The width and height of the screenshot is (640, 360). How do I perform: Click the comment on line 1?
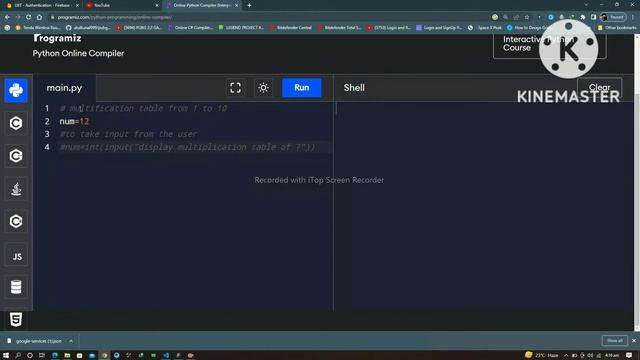(143, 108)
